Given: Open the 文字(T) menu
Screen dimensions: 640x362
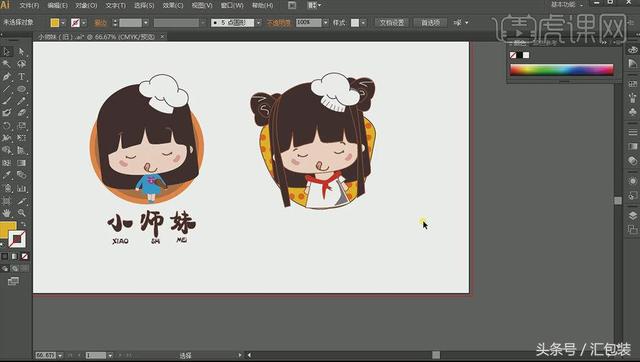Looking at the screenshot, I should [x=116, y=6].
